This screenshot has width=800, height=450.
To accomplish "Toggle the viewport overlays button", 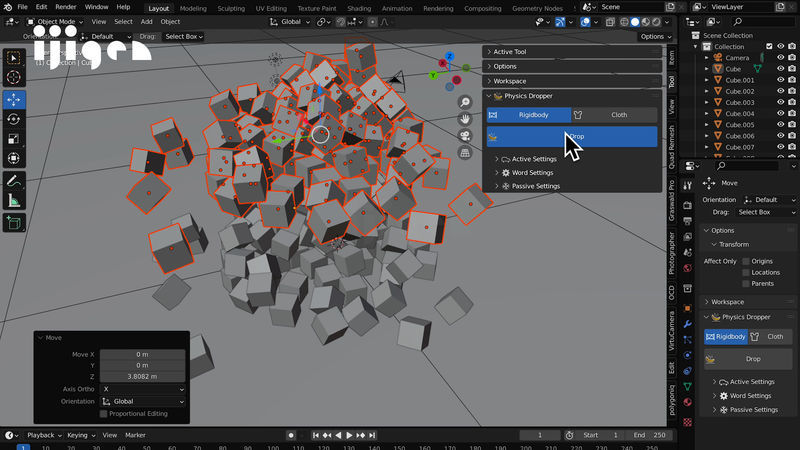I will [585, 22].
